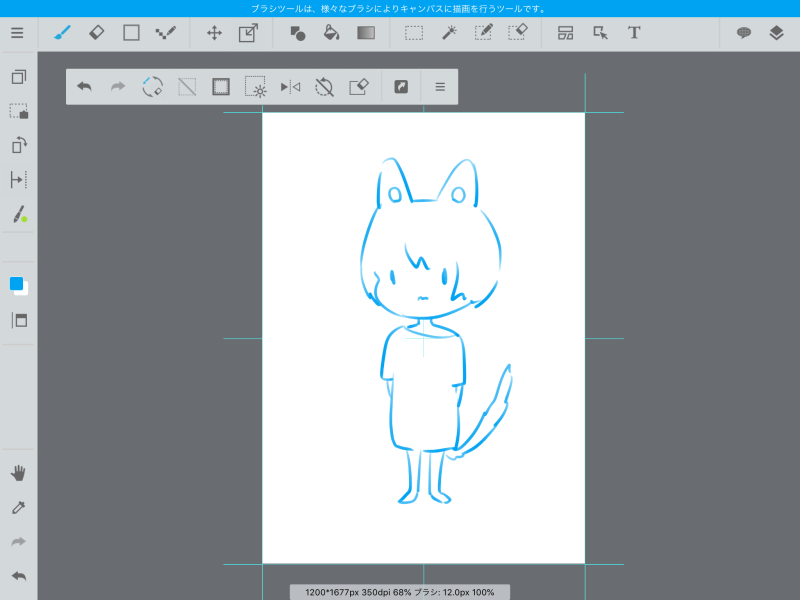
Task: Open the blue foreground color swatch
Action: 16,284
